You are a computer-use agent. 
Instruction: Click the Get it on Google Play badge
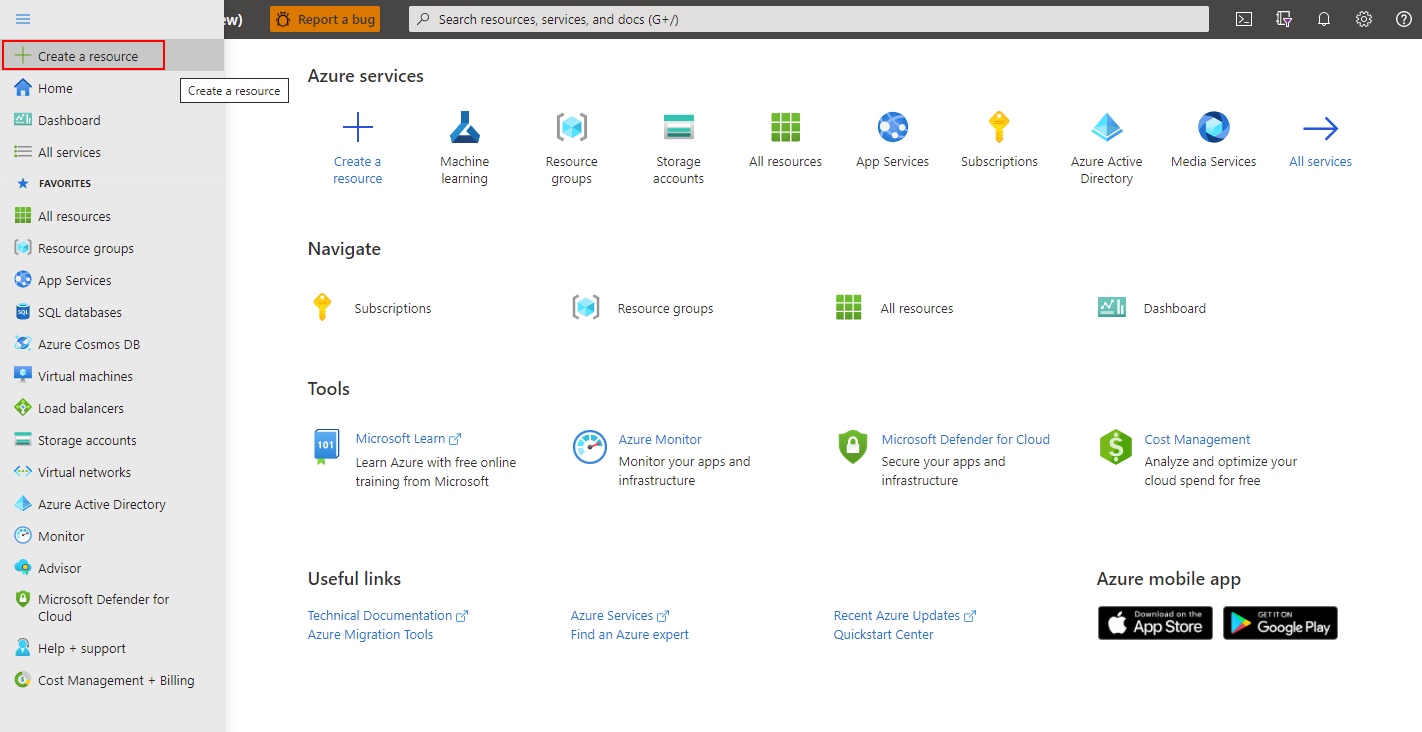tap(1280, 623)
